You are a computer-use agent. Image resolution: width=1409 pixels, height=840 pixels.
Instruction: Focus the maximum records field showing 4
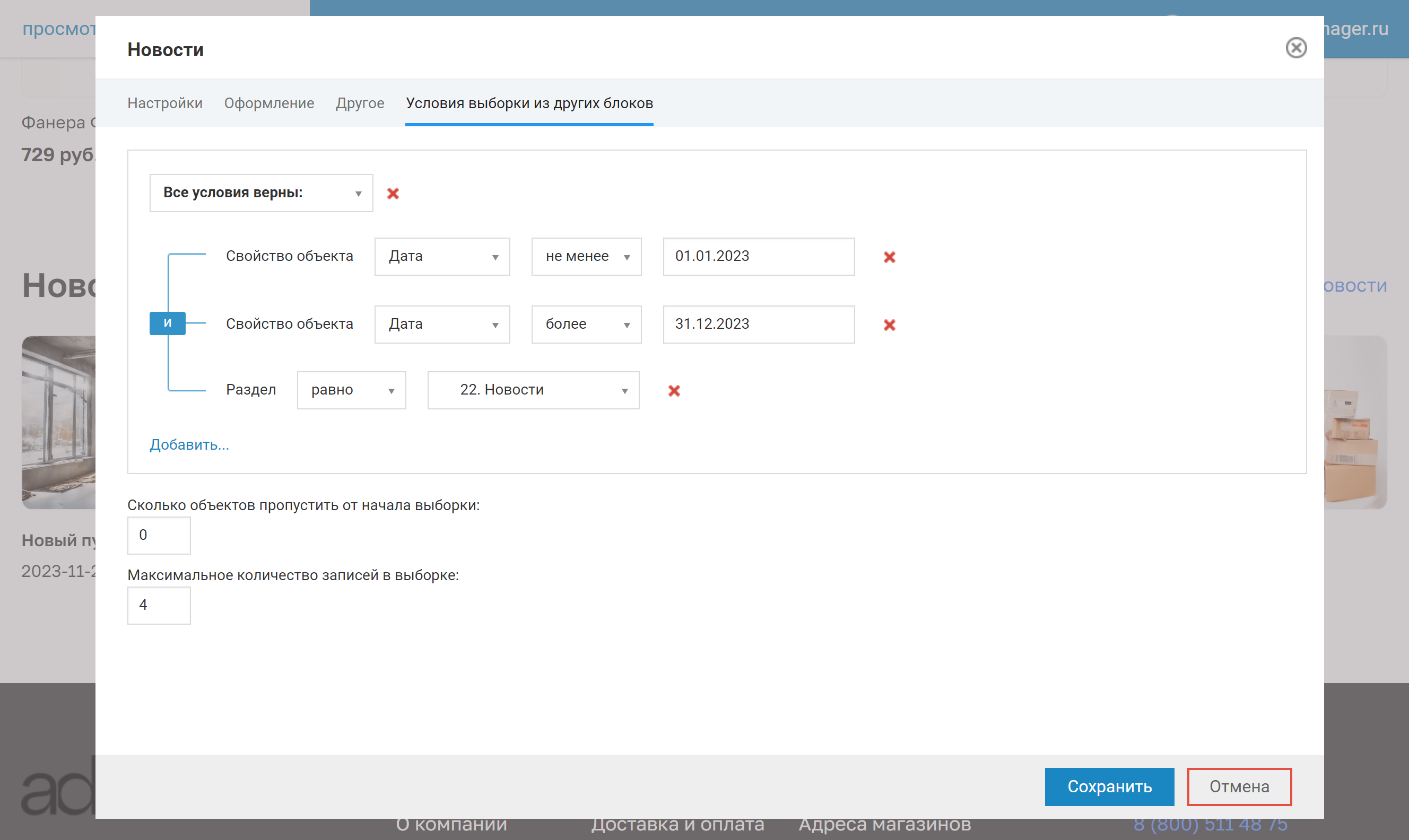(x=159, y=605)
